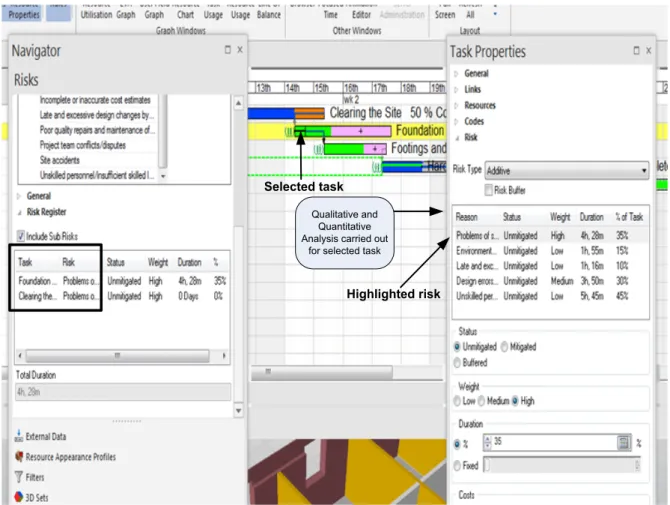Image resolution: width=670 pixels, height=505 pixels.
Task: Click the Properties ribbon button
Action: click(x=24, y=13)
